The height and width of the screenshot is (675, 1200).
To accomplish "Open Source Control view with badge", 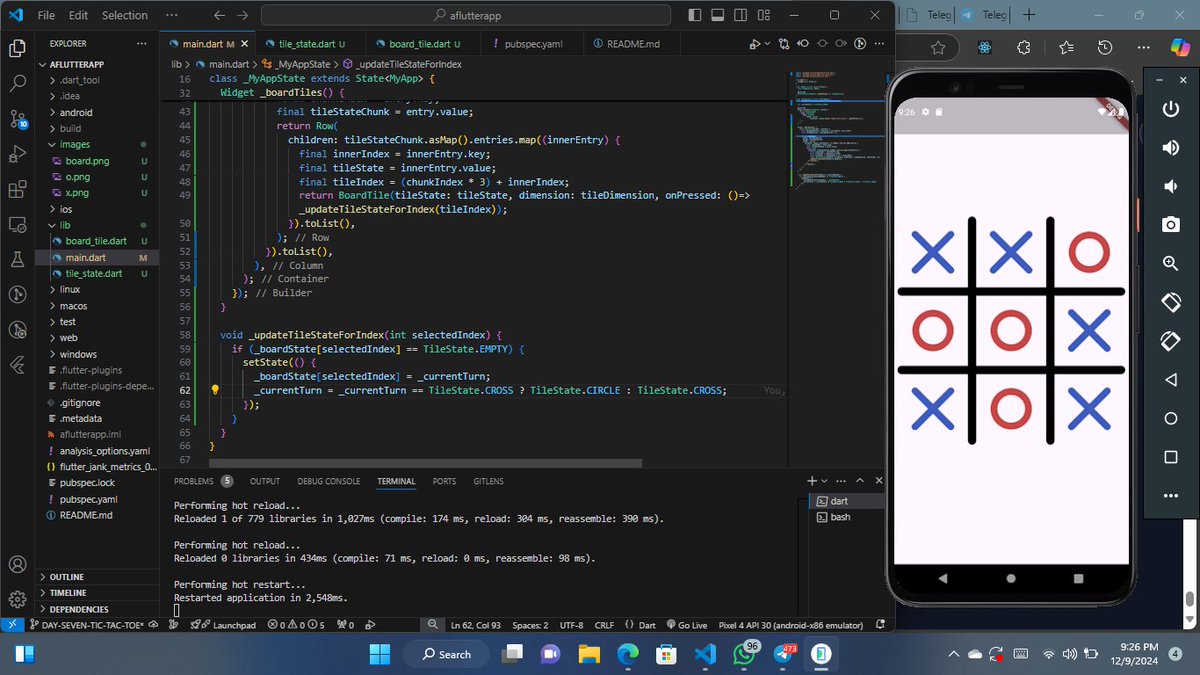I will point(16,119).
